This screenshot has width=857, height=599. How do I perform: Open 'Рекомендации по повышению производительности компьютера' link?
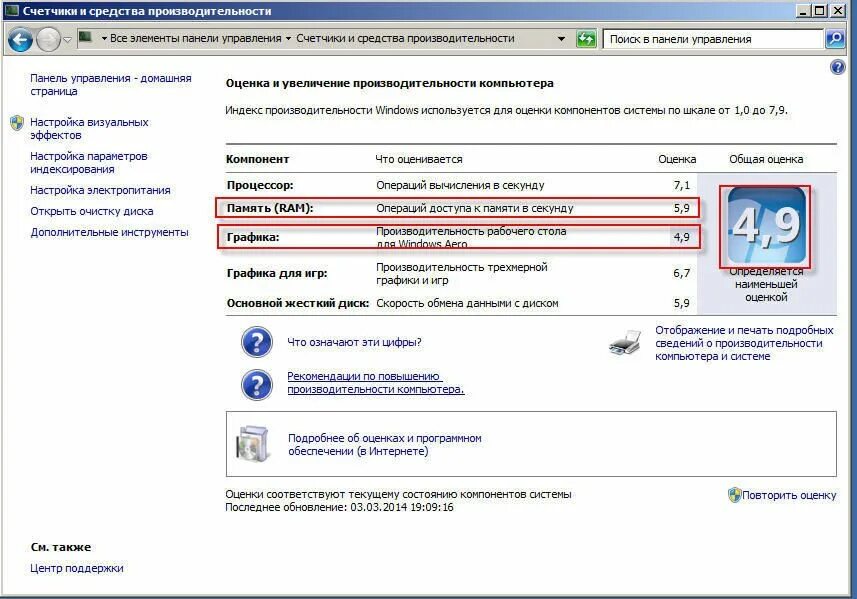click(x=375, y=383)
